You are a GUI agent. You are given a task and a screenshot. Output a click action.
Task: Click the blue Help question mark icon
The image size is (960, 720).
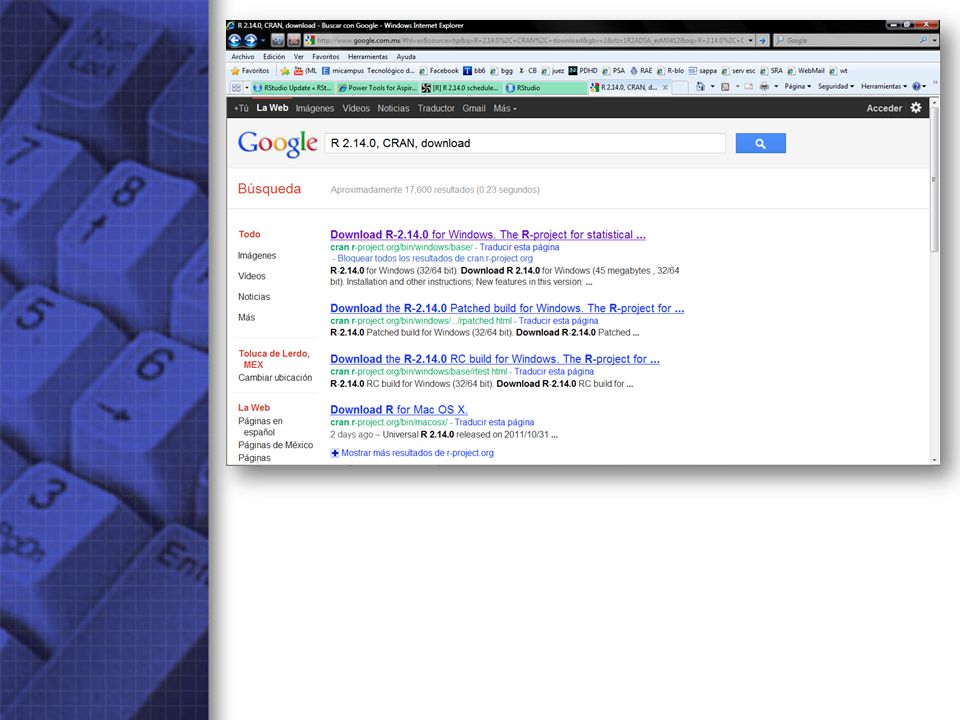click(916, 86)
